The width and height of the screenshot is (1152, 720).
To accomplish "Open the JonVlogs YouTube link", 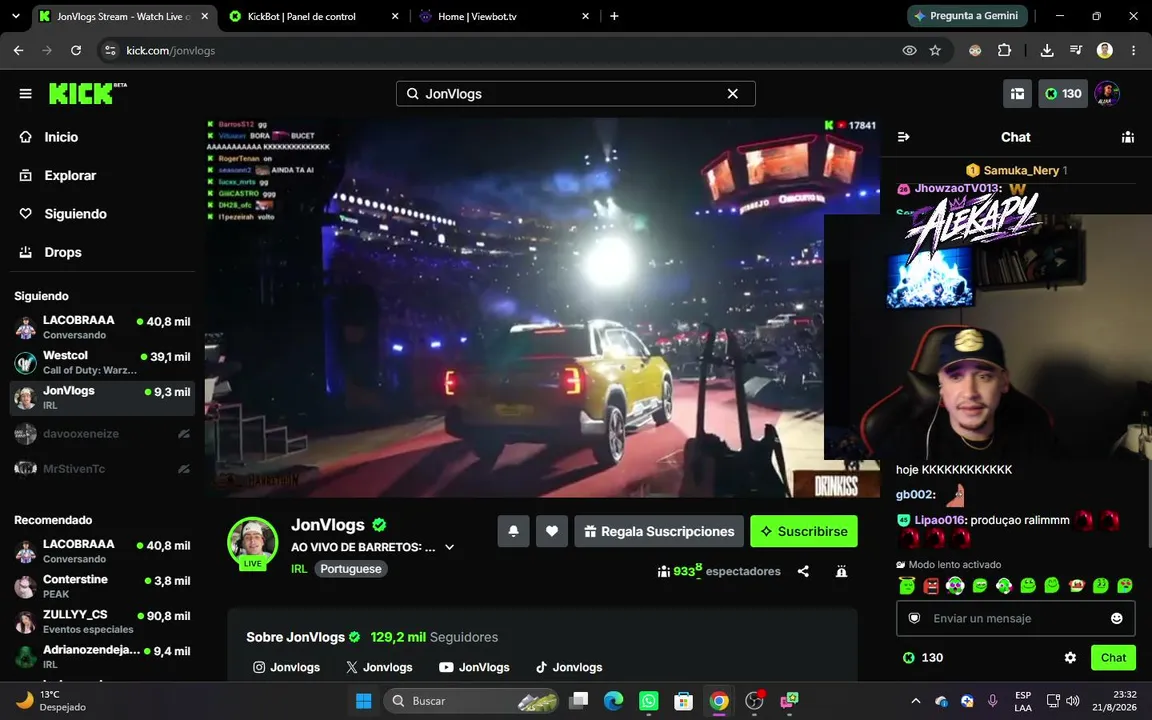I will coord(475,667).
